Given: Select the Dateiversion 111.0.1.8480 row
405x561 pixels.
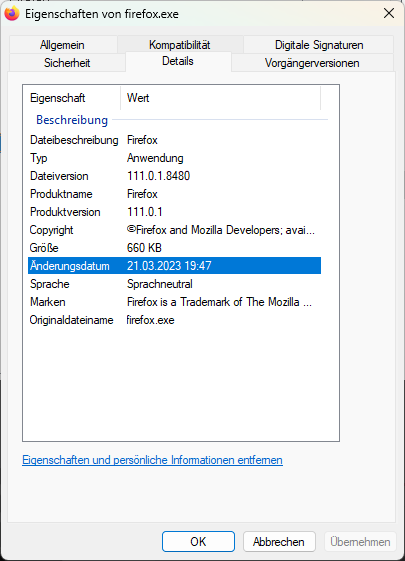Looking at the screenshot, I should (x=175, y=176).
